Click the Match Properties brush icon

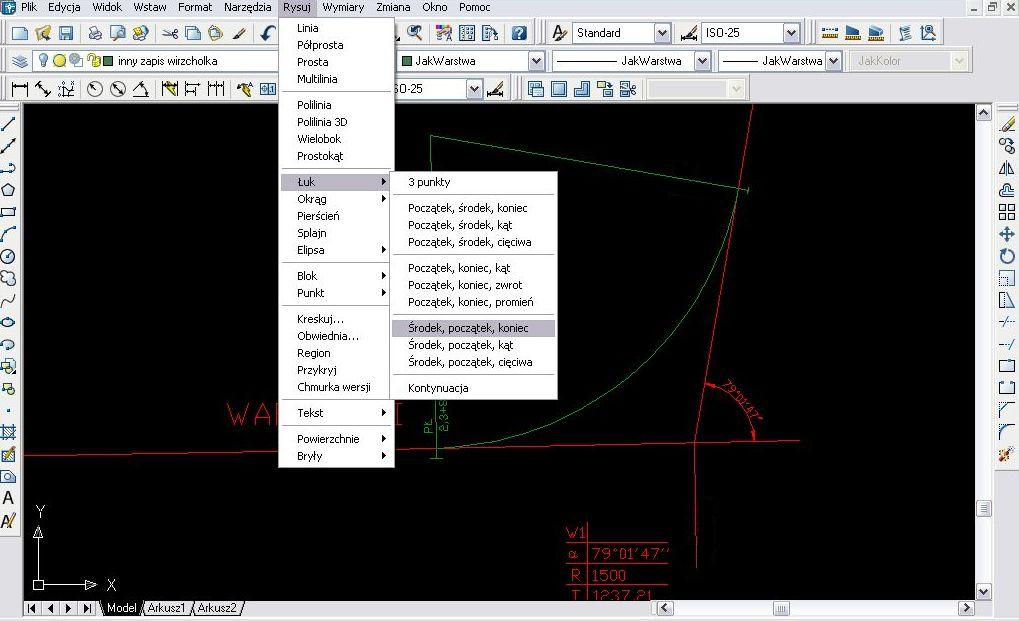(239, 33)
